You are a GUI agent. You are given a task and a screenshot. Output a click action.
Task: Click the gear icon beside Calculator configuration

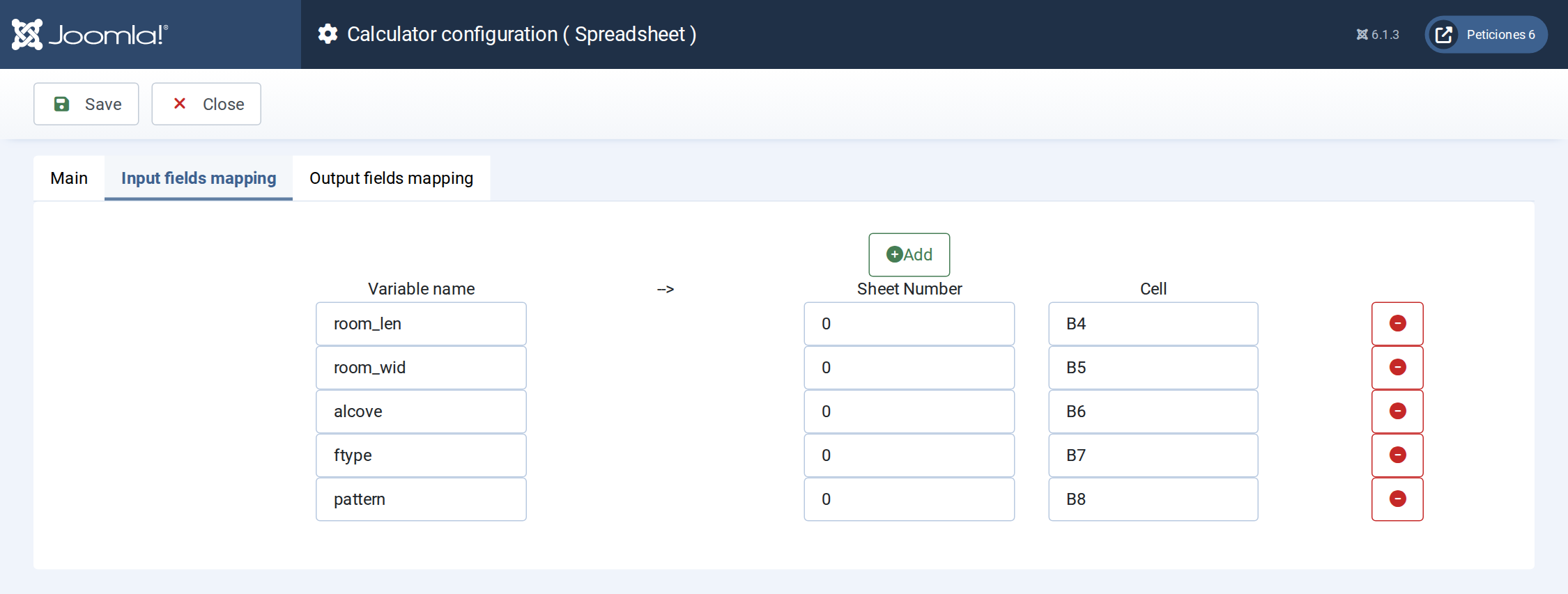point(328,34)
